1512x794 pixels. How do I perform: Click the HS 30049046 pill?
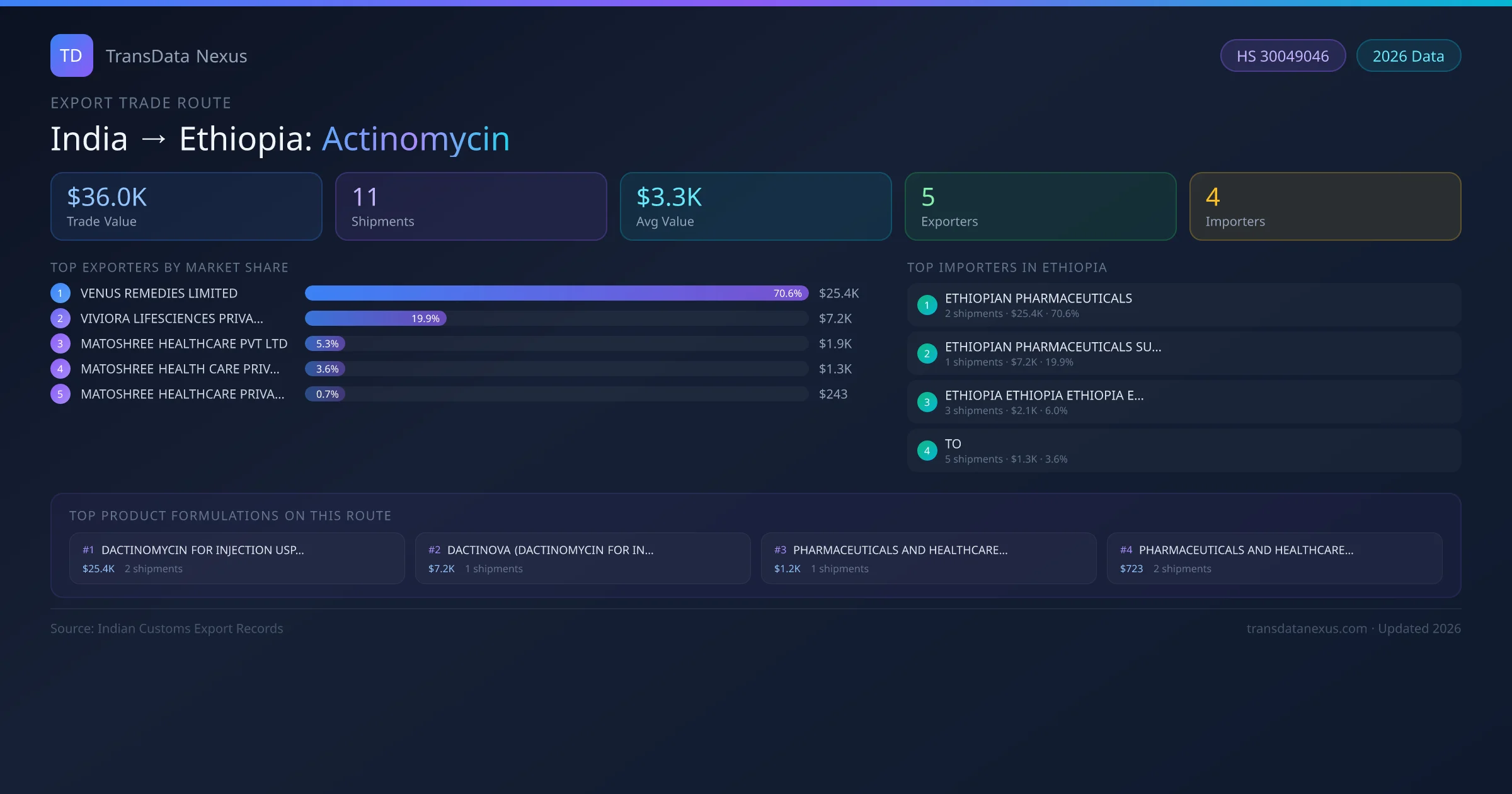coord(1283,56)
